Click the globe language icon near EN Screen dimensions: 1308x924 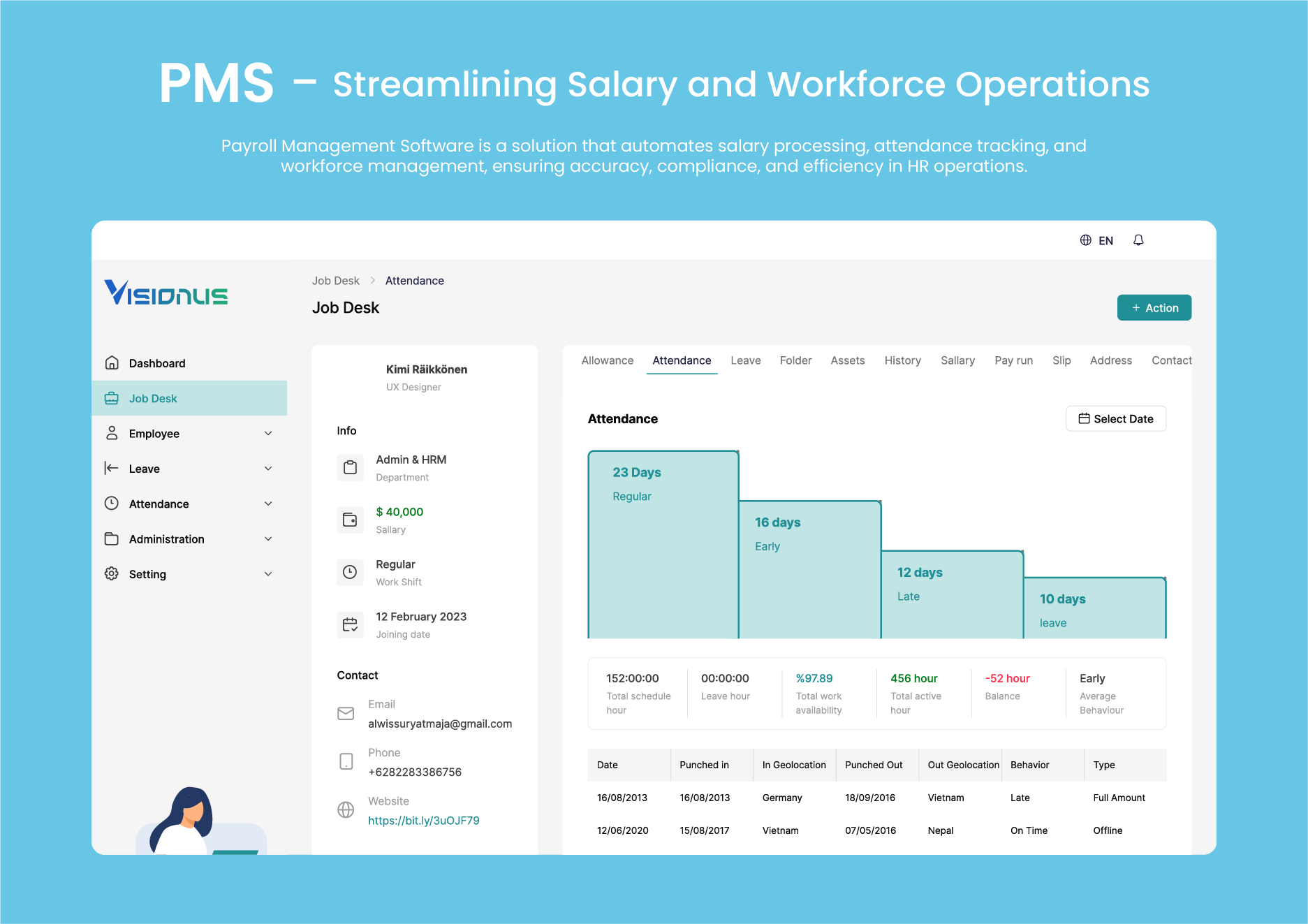tap(1086, 240)
